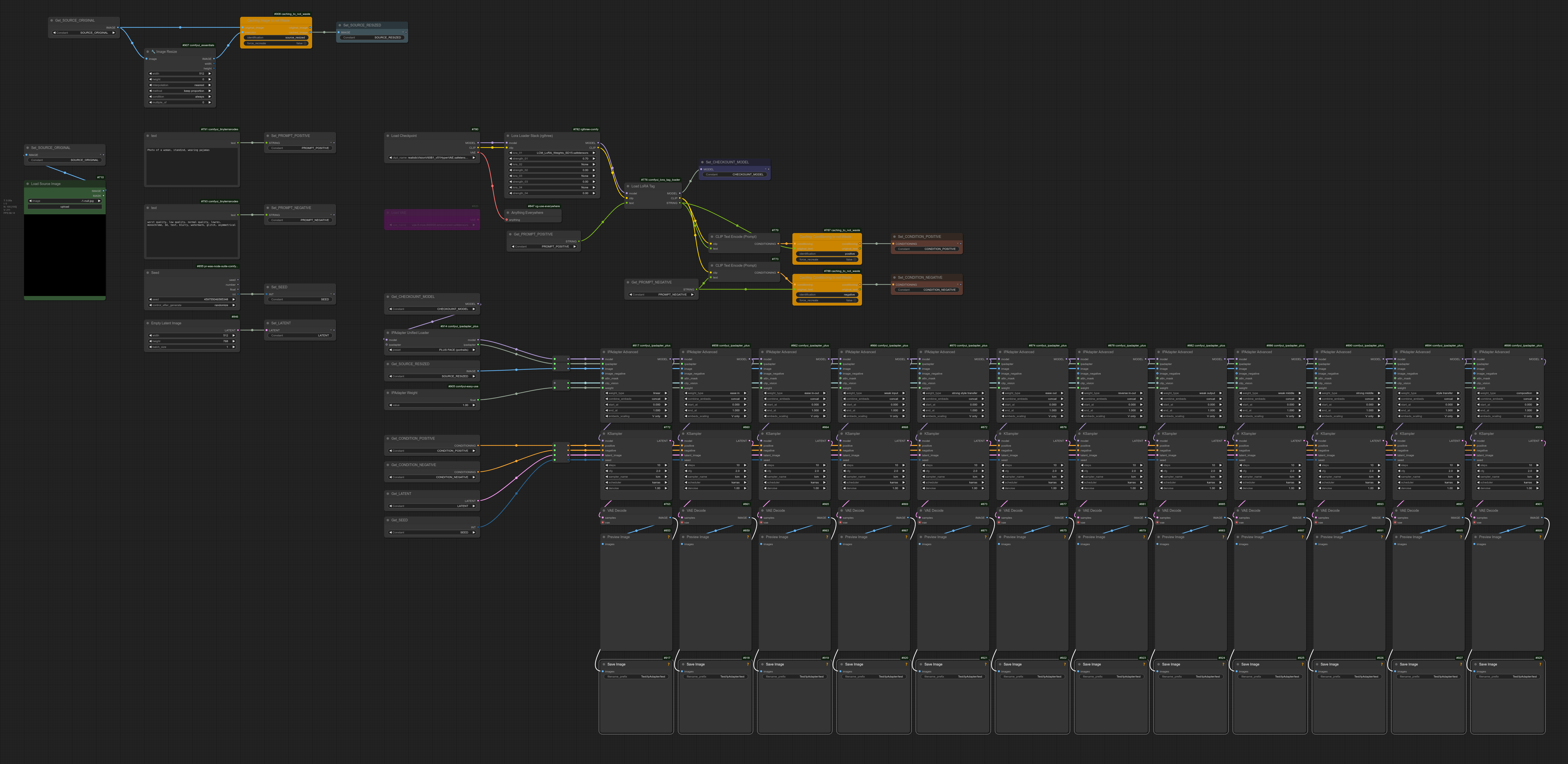This screenshot has height=764, width=1568.
Task: Collapse the Lora Loader Stack node dot
Action: [508, 136]
